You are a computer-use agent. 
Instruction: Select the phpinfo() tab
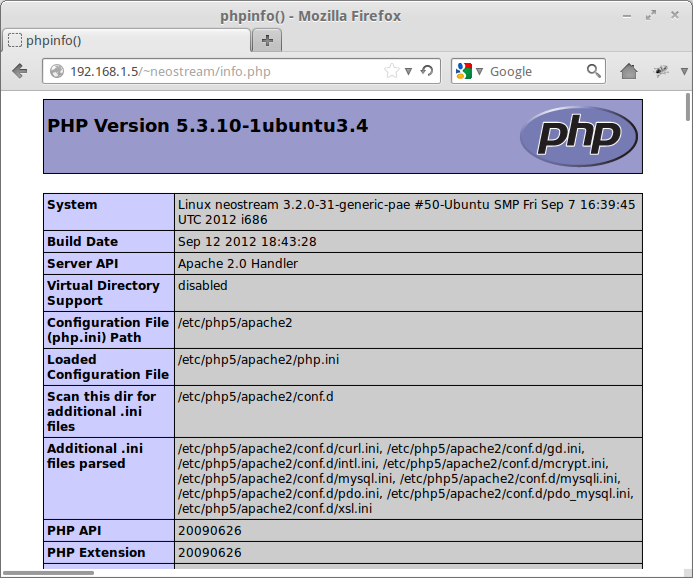pos(126,41)
